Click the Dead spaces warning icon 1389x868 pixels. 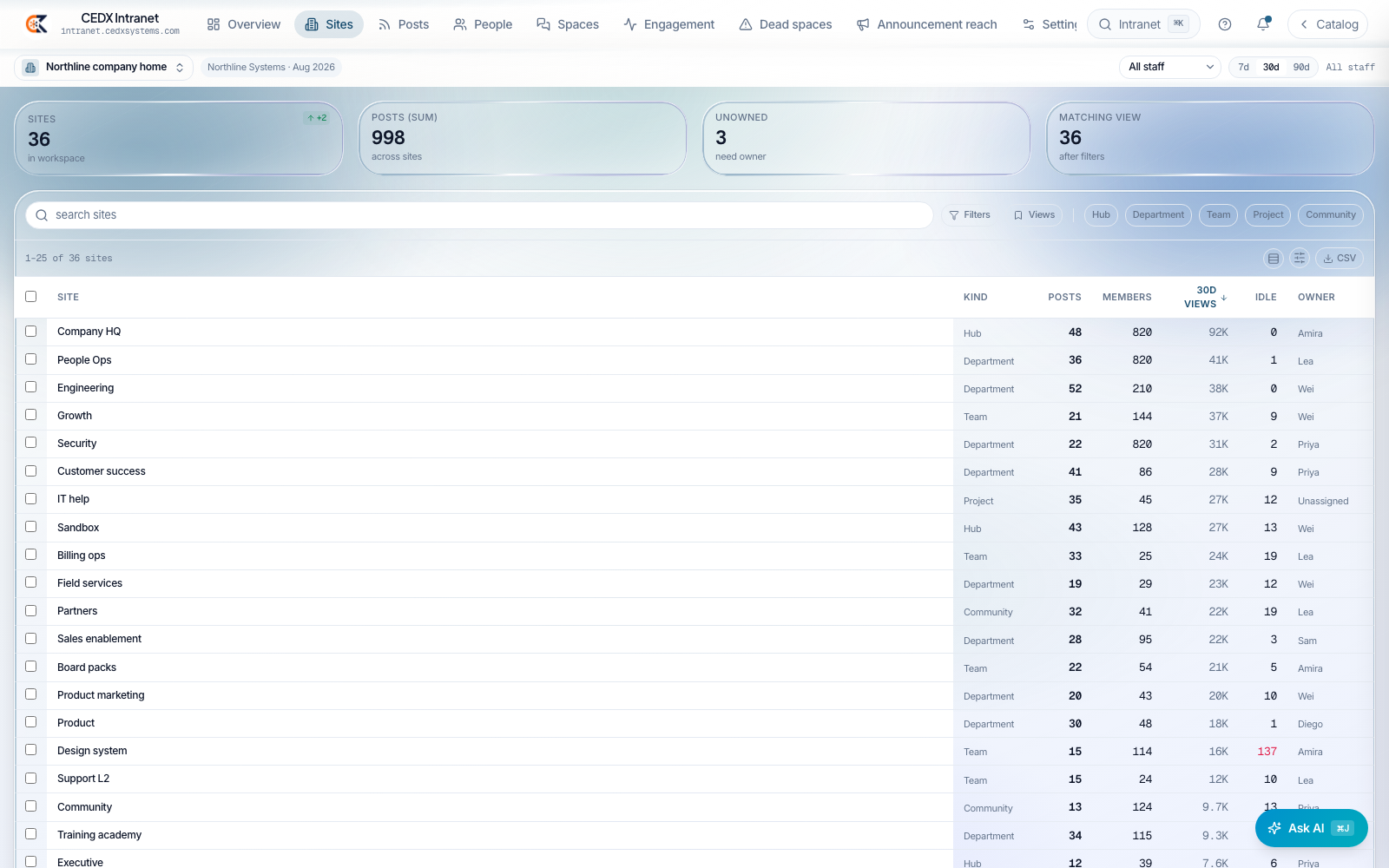(x=746, y=24)
